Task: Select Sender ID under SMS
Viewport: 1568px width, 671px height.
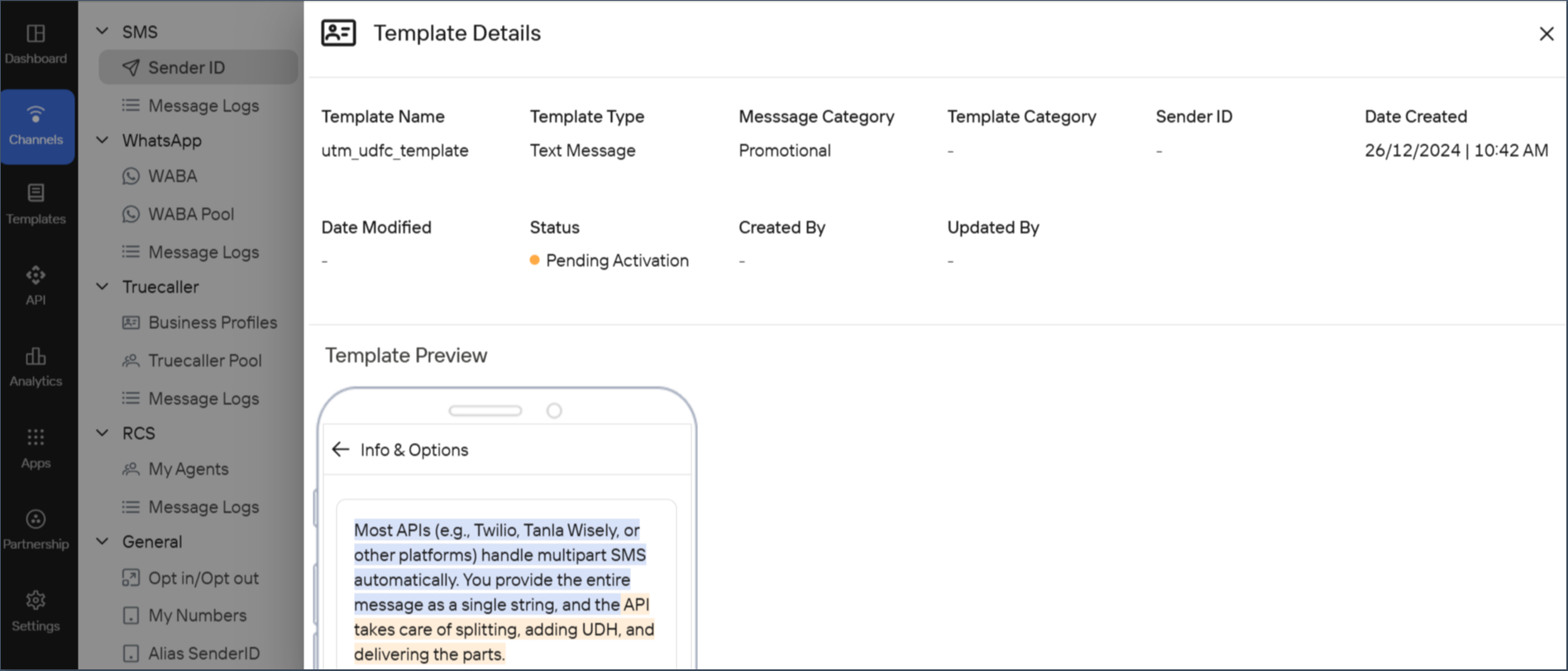Action: [198, 67]
